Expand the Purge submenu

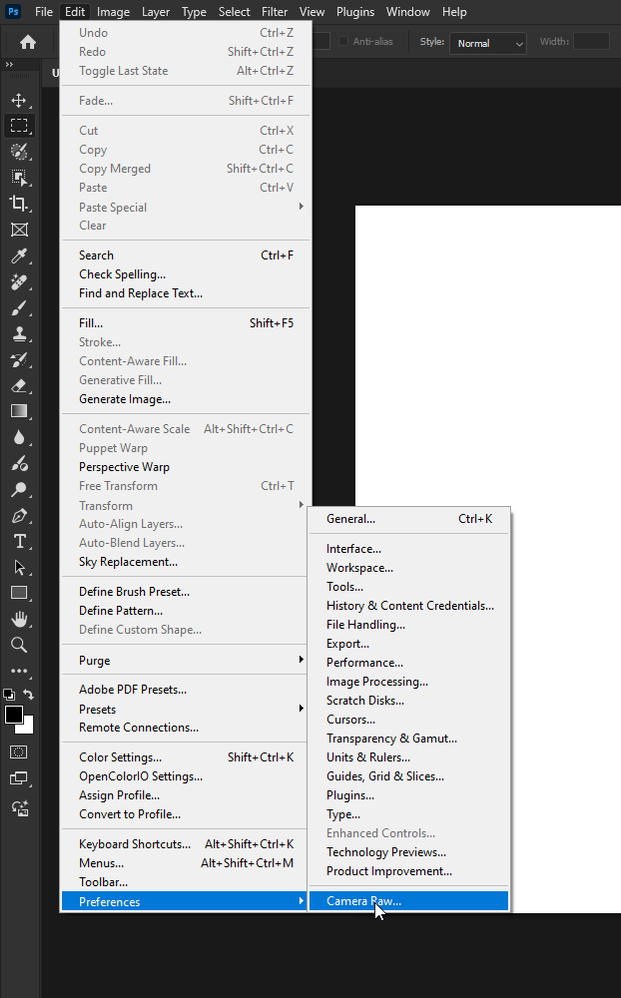coord(186,660)
